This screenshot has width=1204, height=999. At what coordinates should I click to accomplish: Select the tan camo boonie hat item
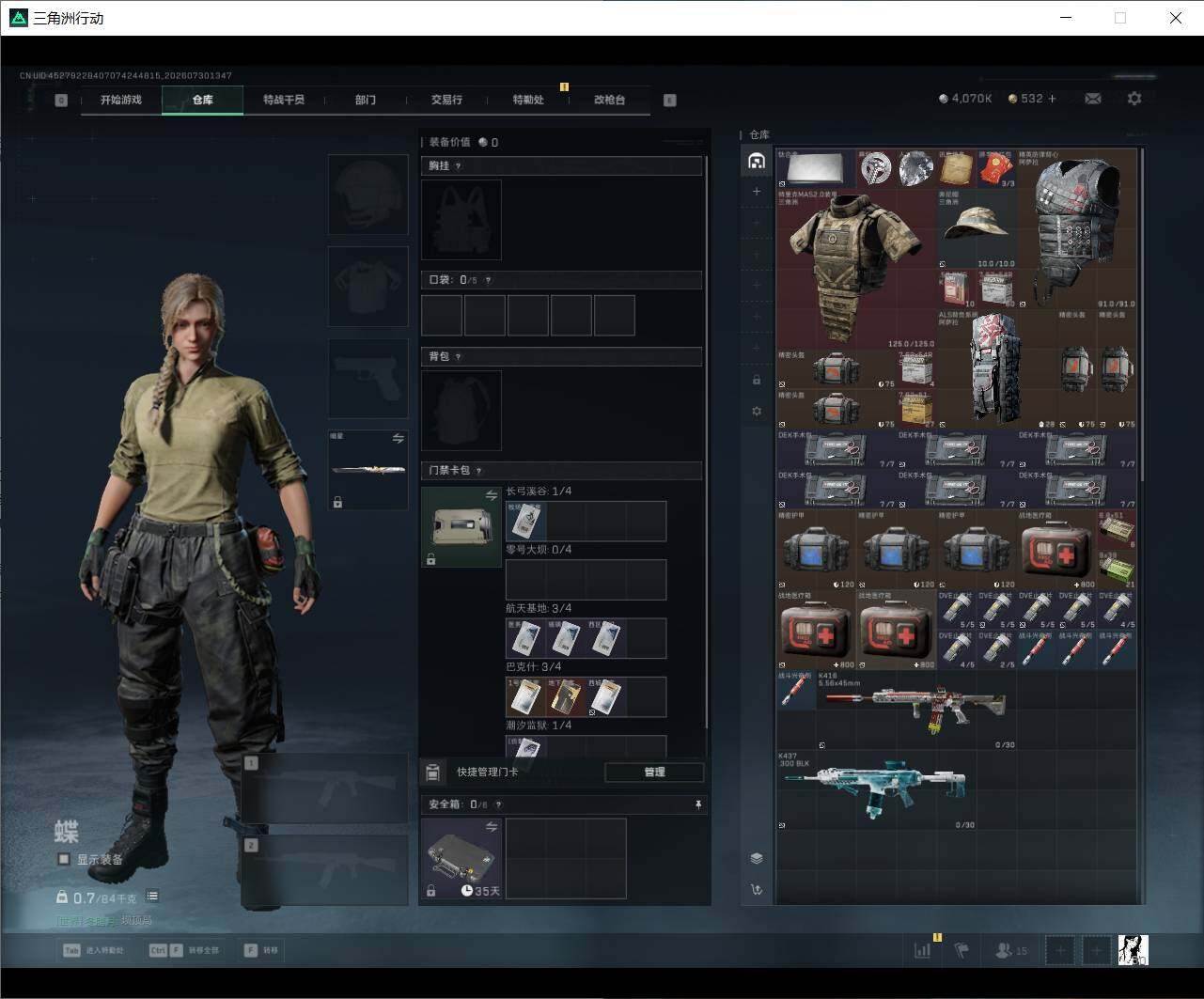(x=977, y=228)
